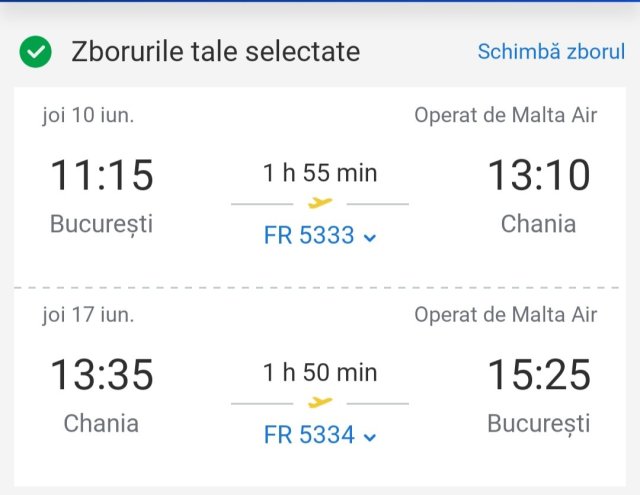
Task: Open the Schimbă zborul link
Action: pyautogui.click(x=551, y=52)
